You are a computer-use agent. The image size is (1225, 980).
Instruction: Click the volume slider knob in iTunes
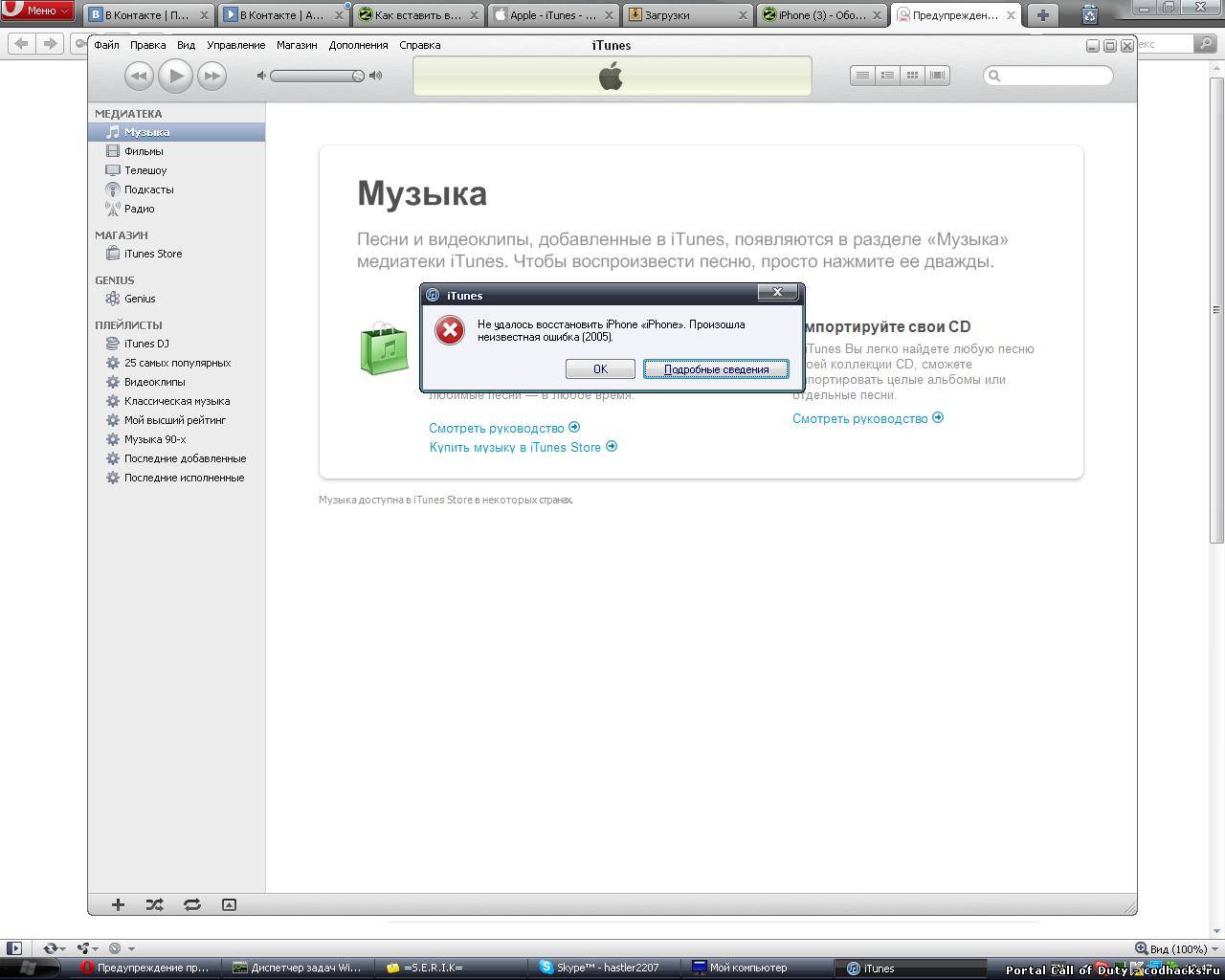pos(358,76)
